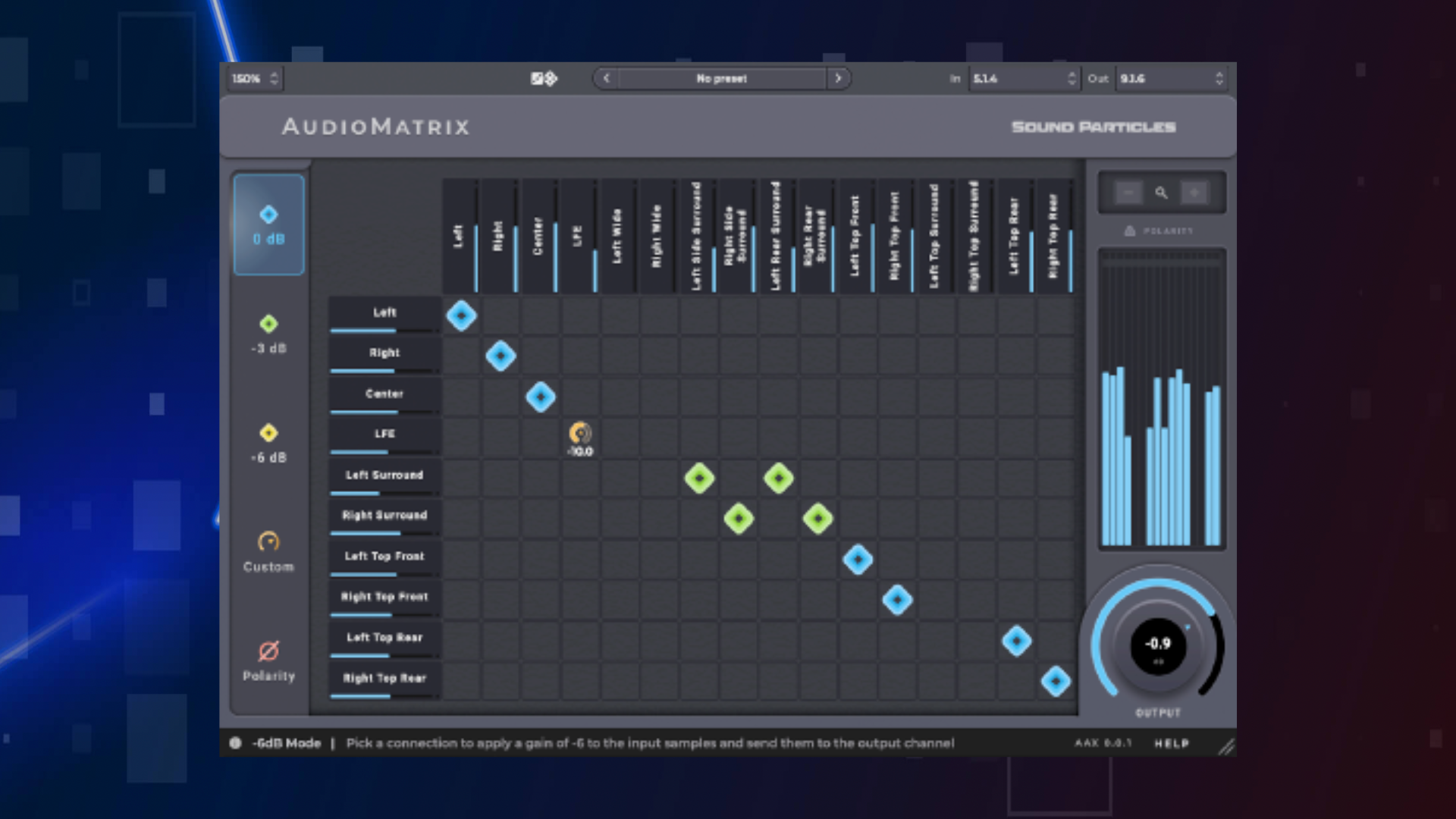Select the -3 dB gain mode
The height and width of the screenshot is (819, 1456).
pyautogui.click(x=268, y=332)
